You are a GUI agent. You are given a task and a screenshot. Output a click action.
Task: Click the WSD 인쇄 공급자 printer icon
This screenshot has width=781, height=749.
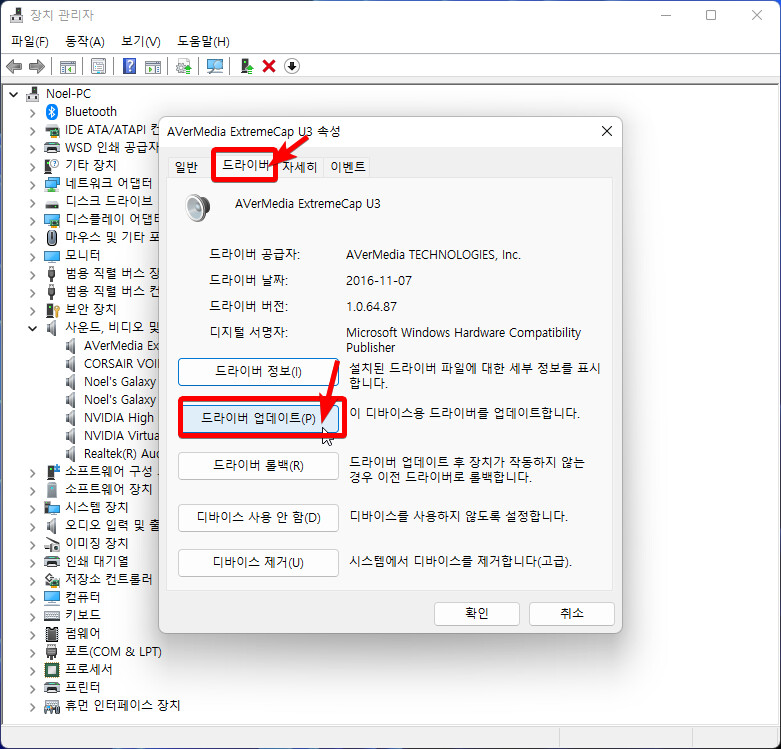tap(52, 147)
